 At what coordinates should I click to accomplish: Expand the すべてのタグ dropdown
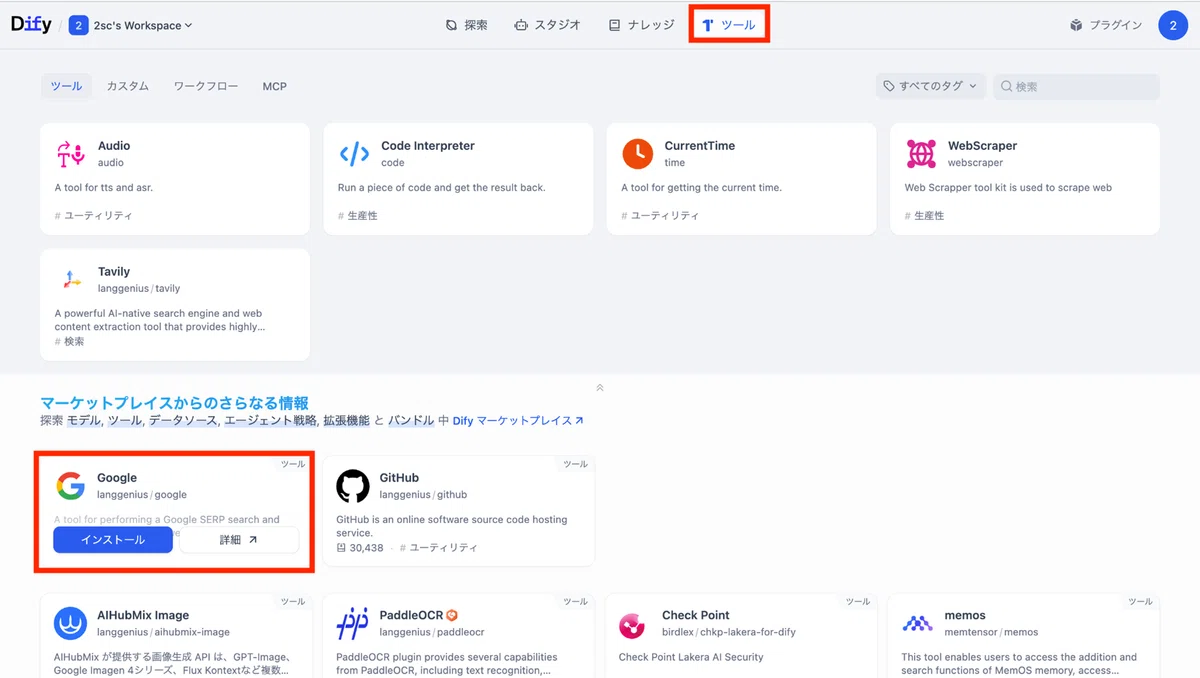(x=931, y=86)
